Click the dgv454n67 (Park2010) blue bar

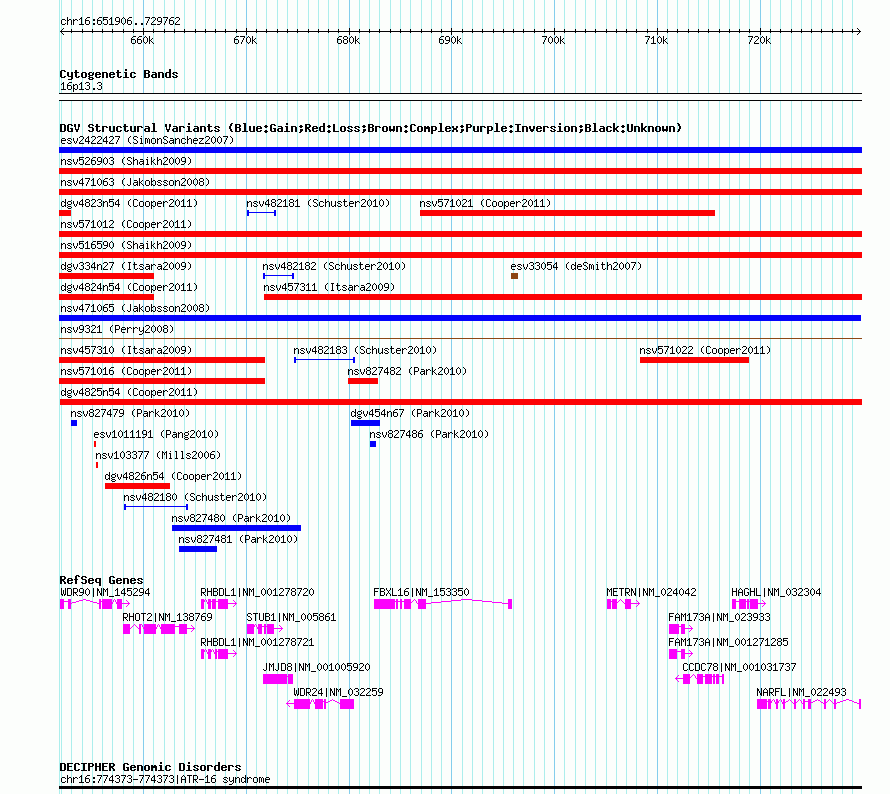(x=366, y=423)
